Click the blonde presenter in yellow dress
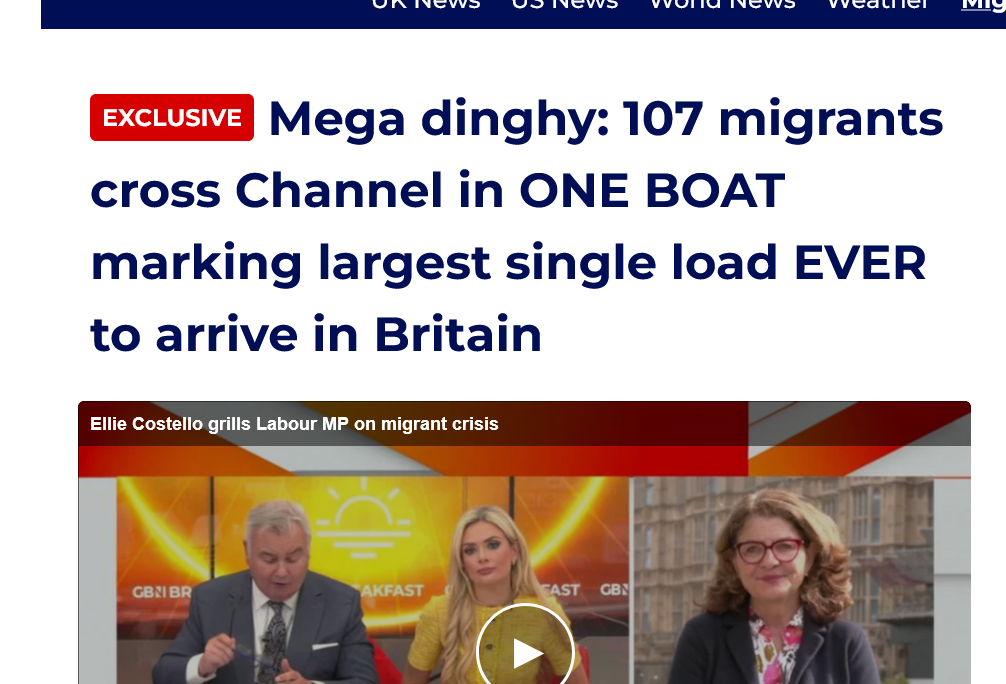The height and width of the screenshot is (684, 1006). pyautogui.click(x=488, y=597)
